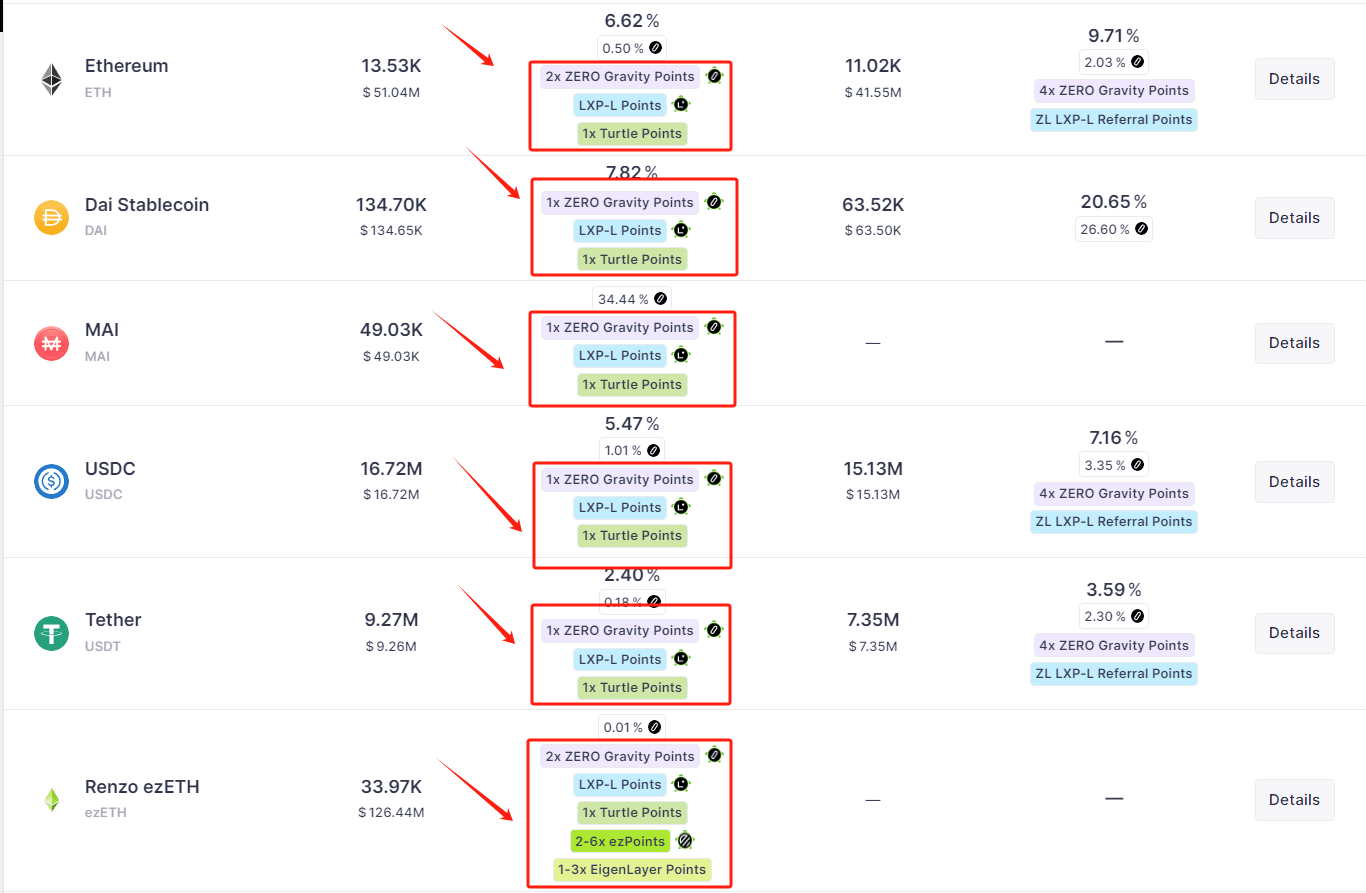Open Details for Dai Stablecoin
This screenshot has width=1366, height=893.
pyautogui.click(x=1294, y=217)
